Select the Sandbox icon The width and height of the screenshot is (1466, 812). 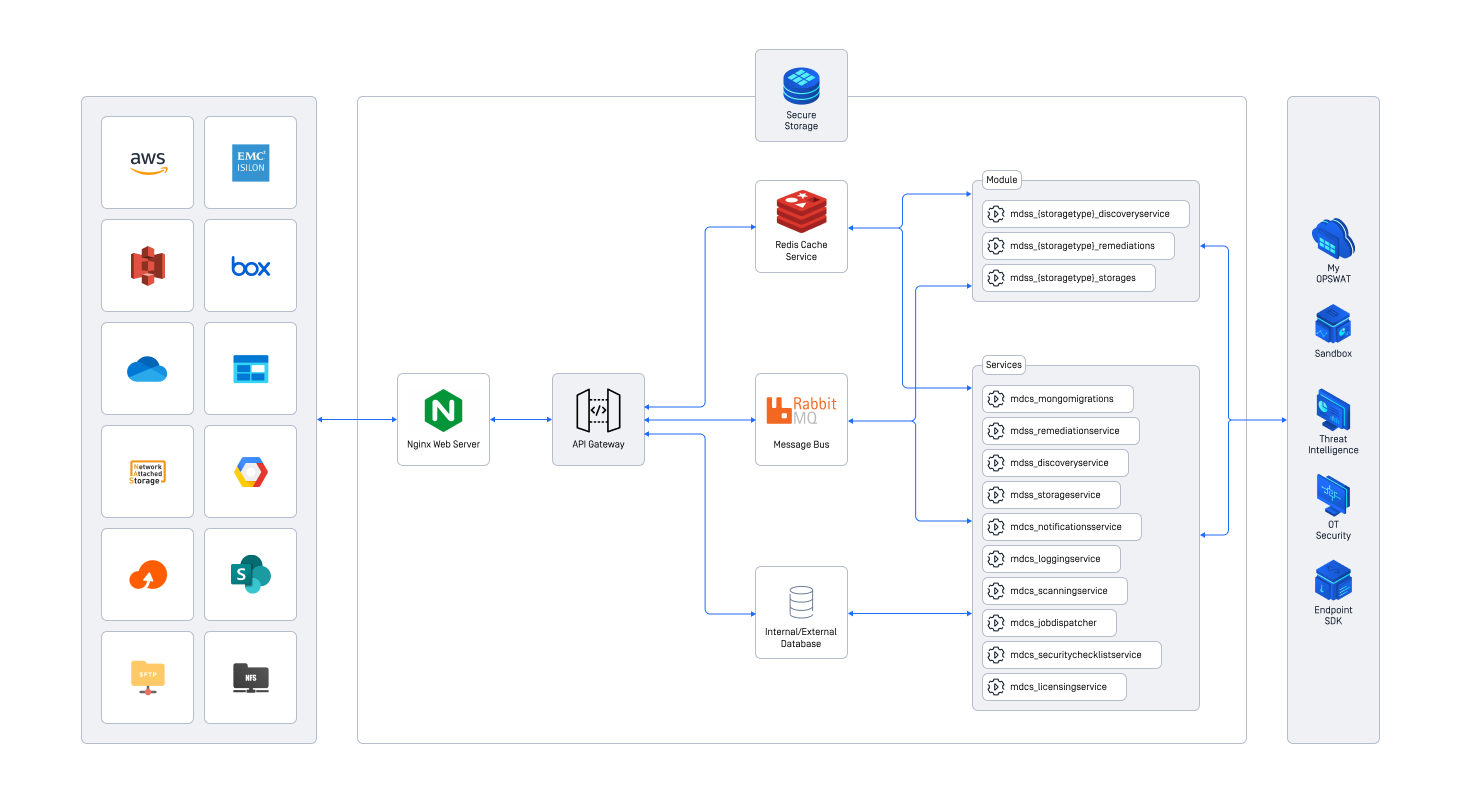(x=1333, y=326)
